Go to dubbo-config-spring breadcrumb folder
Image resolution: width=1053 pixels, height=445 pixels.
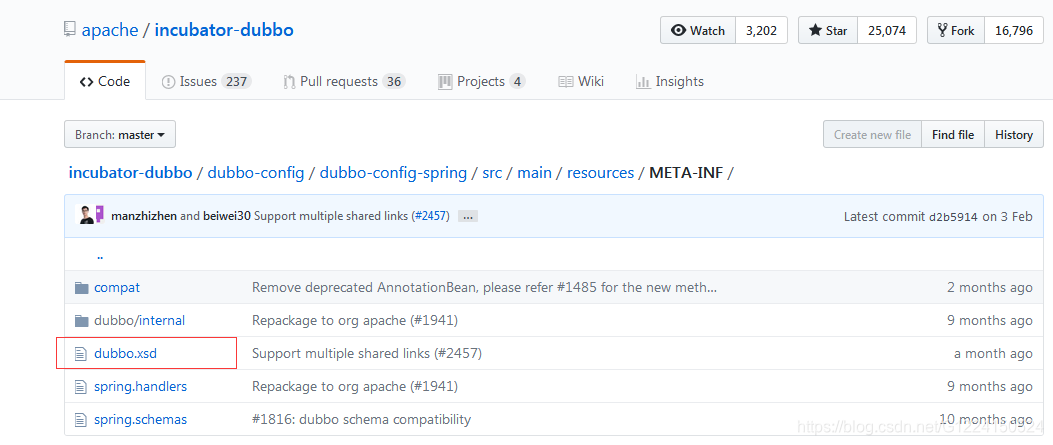point(393,172)
